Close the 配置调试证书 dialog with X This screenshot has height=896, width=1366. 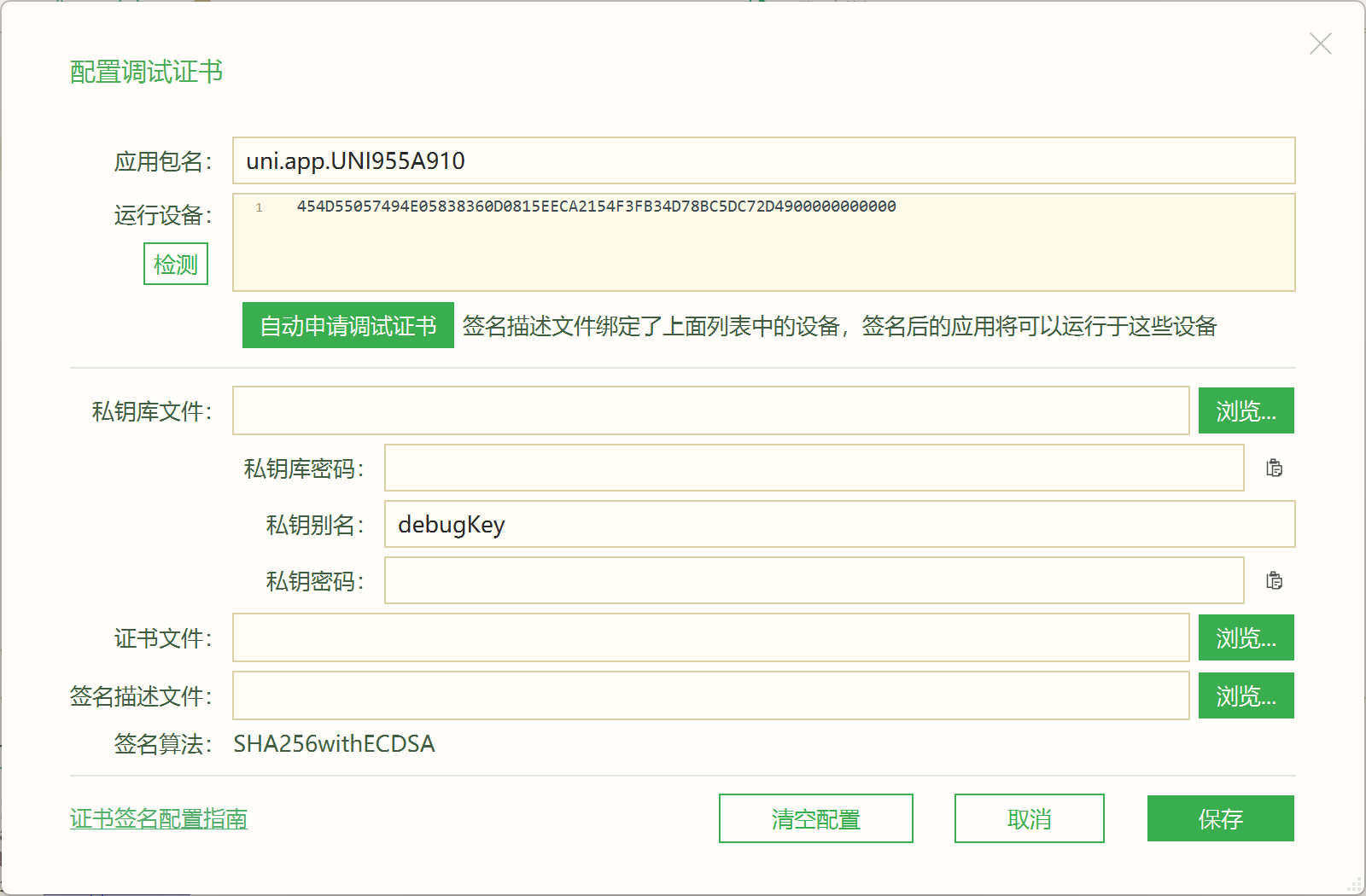point(1320,44)
